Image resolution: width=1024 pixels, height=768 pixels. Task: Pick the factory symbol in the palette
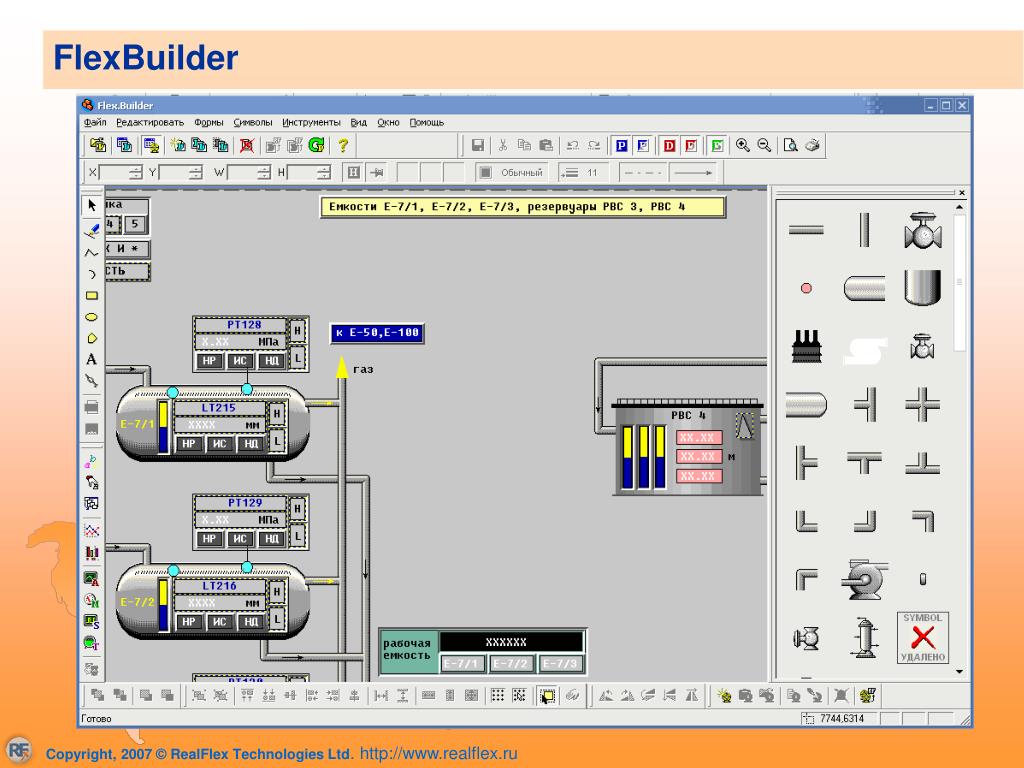pyautogui.click(x=807, y=345)
